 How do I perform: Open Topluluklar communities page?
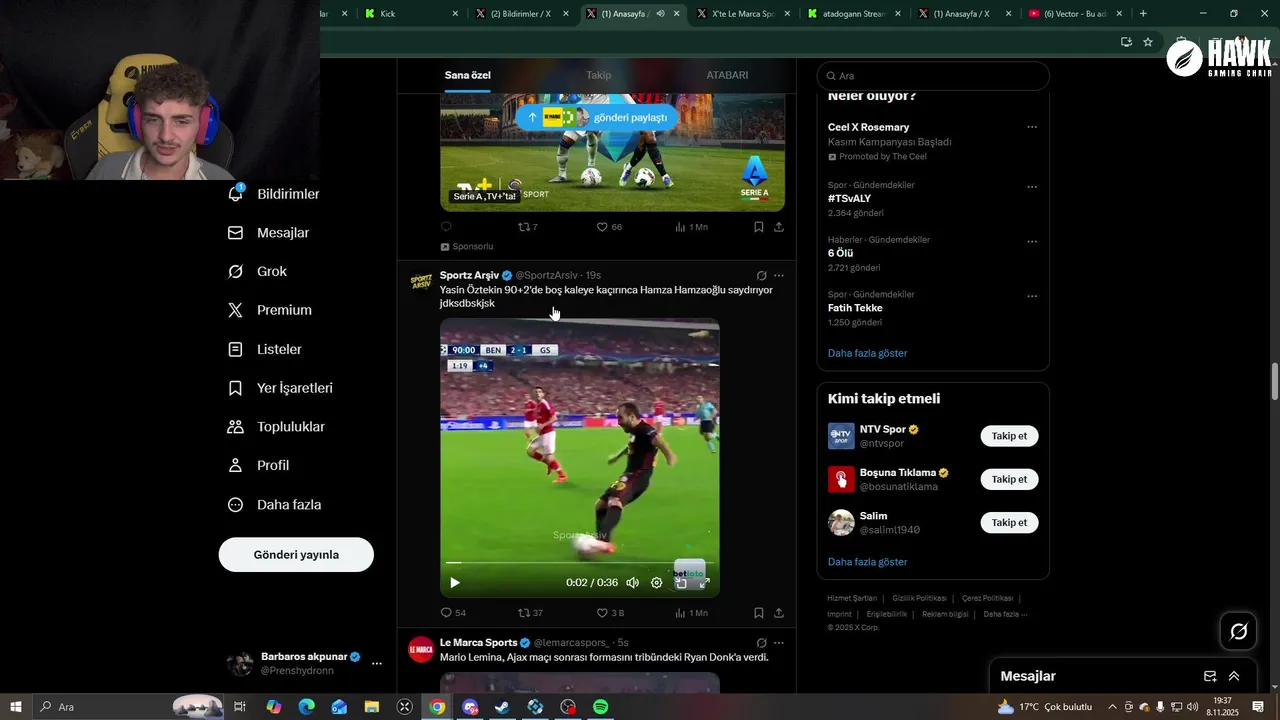(x=276, y=427)
